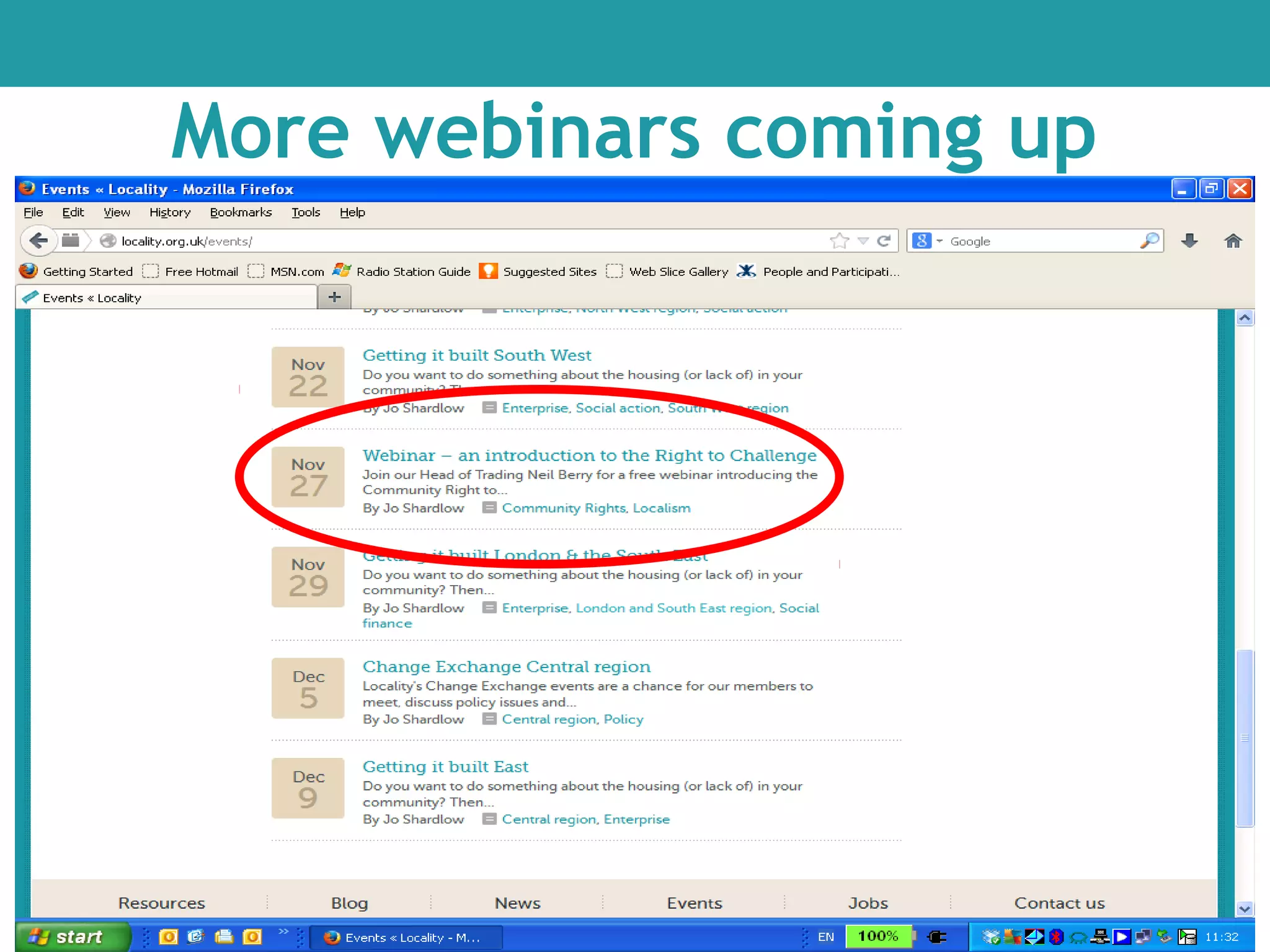Screen dimensions: 1270x952
Task: Click Jobs in footer navigation
Action: click(868, 903)
